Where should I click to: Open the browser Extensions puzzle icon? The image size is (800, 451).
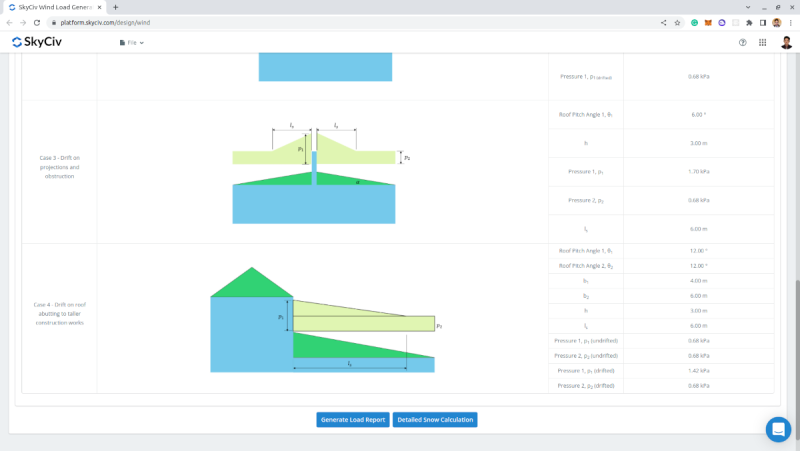tap(749, 22)
